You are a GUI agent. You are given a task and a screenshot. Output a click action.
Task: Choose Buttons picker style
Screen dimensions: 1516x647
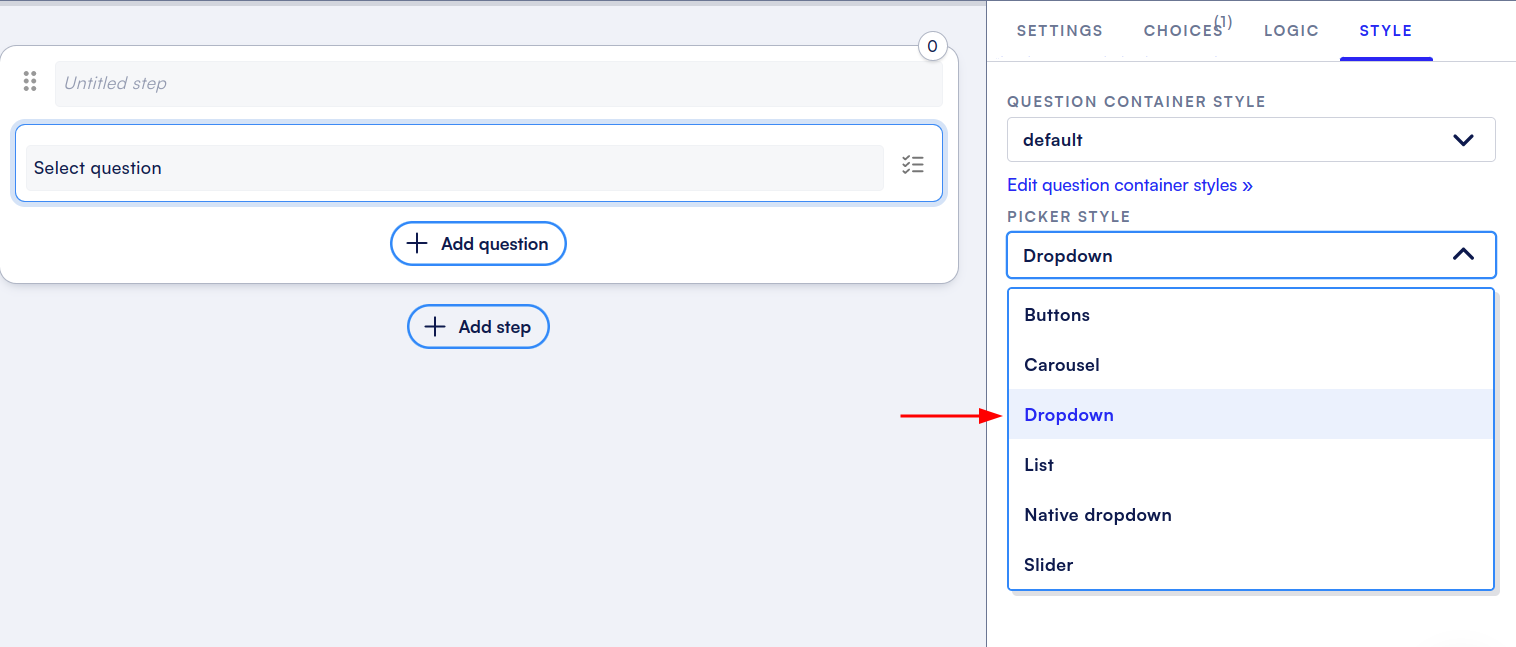point(1057,315)
